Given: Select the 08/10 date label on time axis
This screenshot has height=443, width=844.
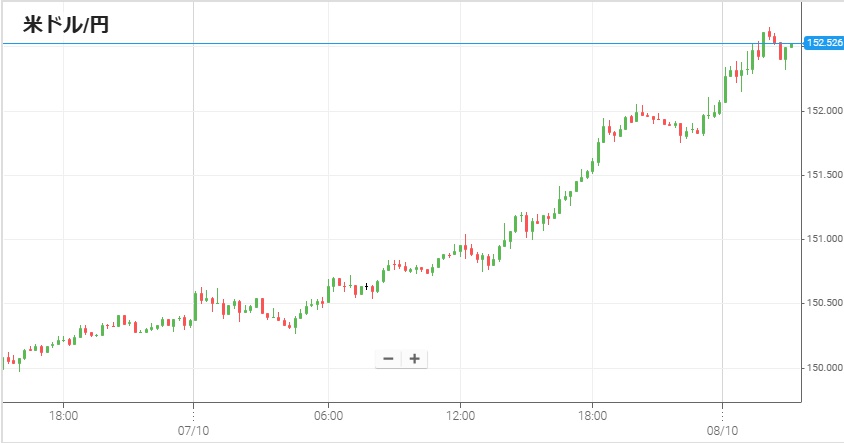Looking at the screenshot, I should tap(721, 431).
